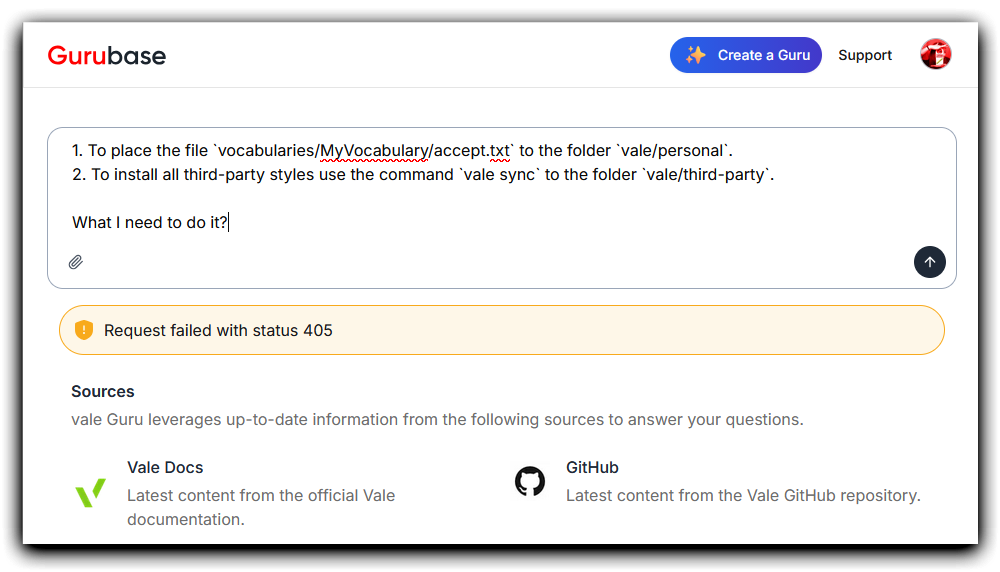1000x572 pixels.
Task: Click the warning shield icon in error banner
Action: point(84,330)
